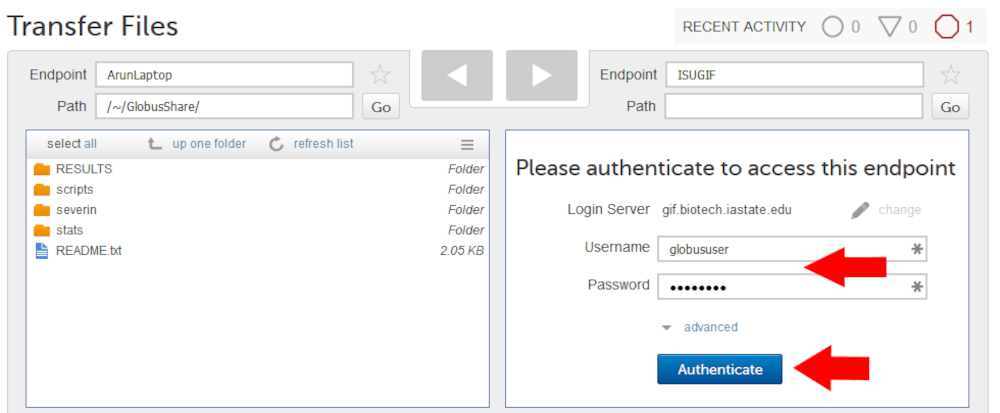Click the circle active tasks icon
The height and width of the screenshot is (413, 1000).
[x=832, y=27]
